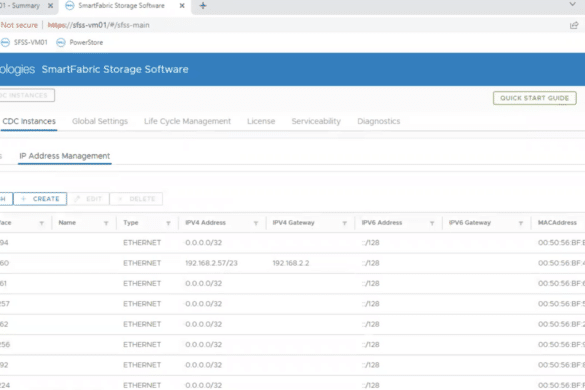Image resolution: width=585 pixels, height=390 pixels.
Task: Click the address bar URL field
Action: [x=98, y=25]
